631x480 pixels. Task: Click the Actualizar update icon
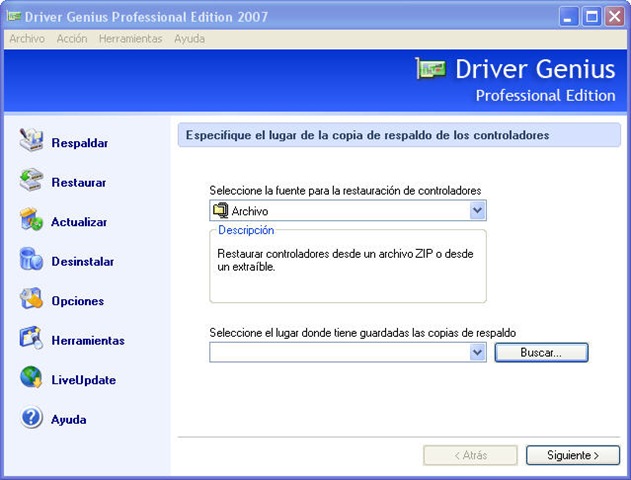[31, 219]
